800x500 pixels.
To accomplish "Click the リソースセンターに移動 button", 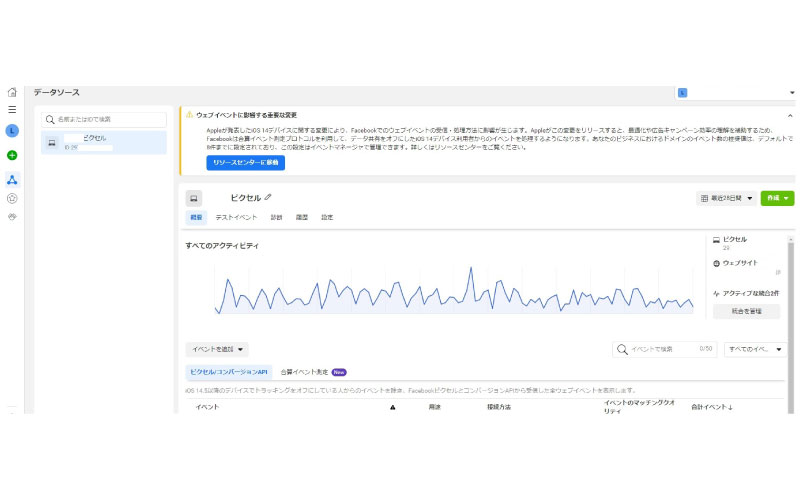I will 245,163.
